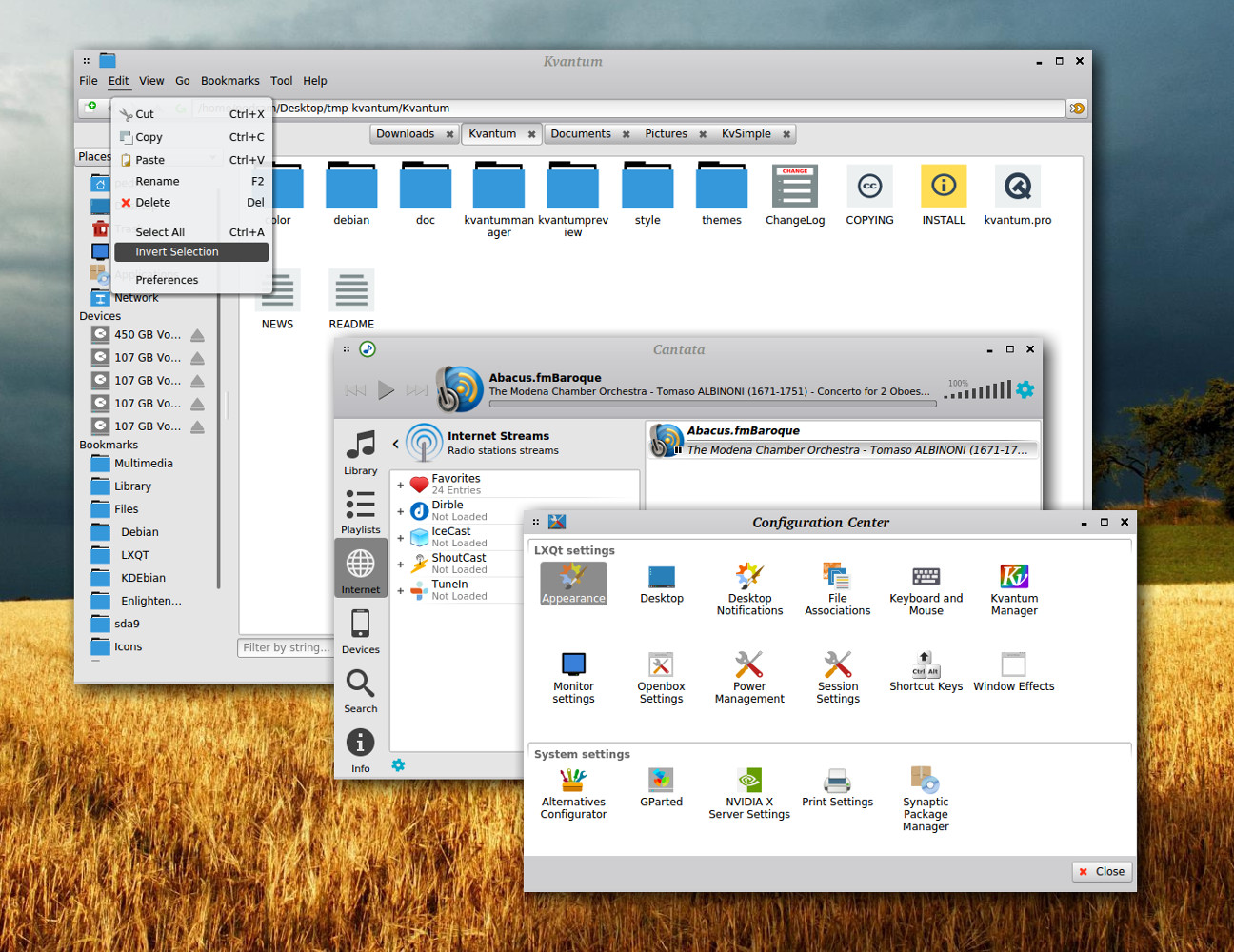
Task: Seek within Cantata track progress bar
Action: pos(712,404)
